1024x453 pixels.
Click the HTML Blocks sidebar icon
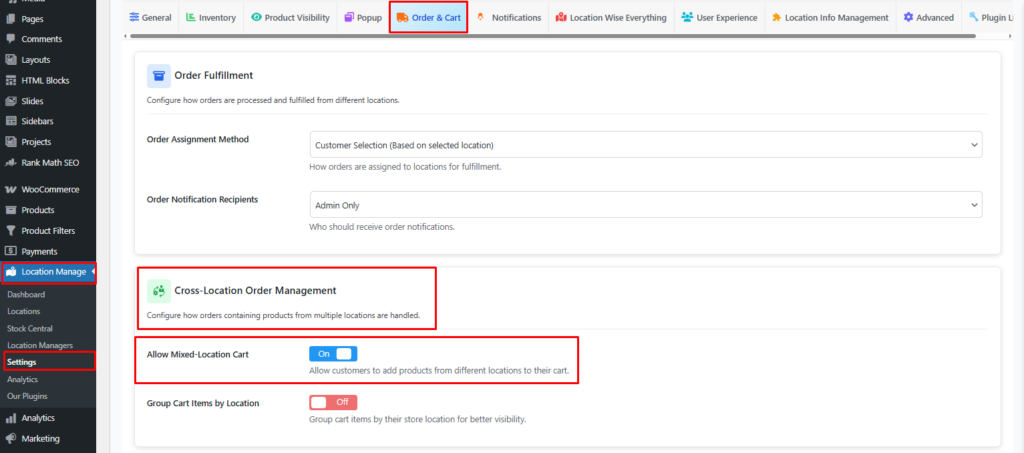pos(11,80)
